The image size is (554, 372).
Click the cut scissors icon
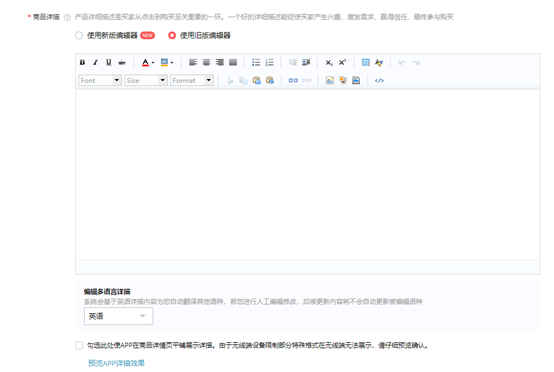pyautogui.click(x=230, y=81)
